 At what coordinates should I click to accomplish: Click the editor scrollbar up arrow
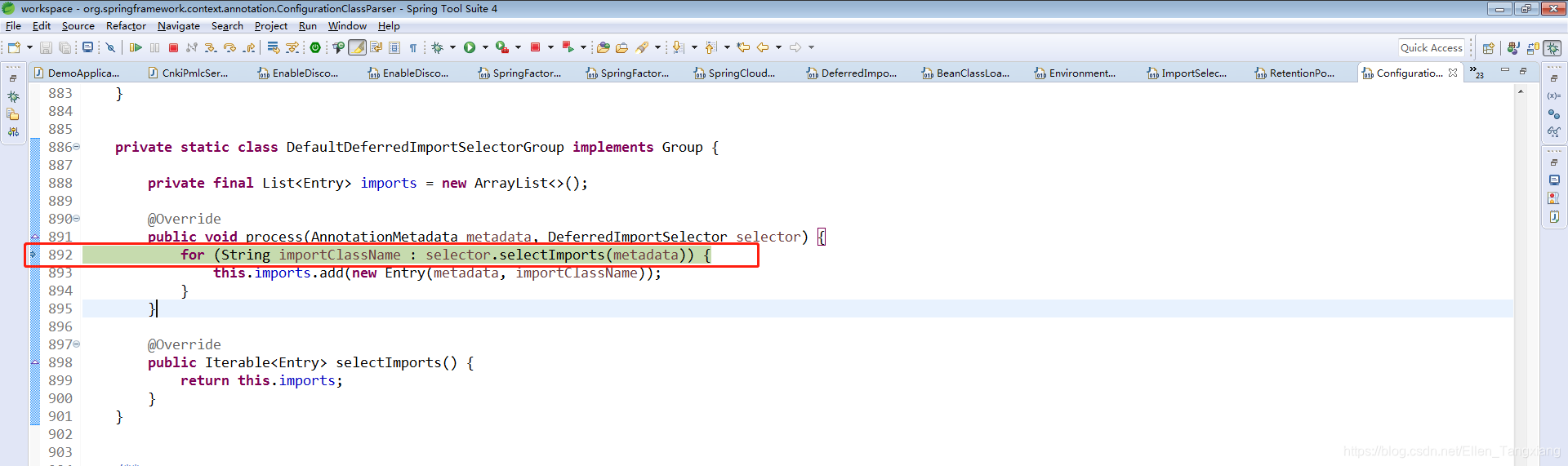[x=1521, y=91]
